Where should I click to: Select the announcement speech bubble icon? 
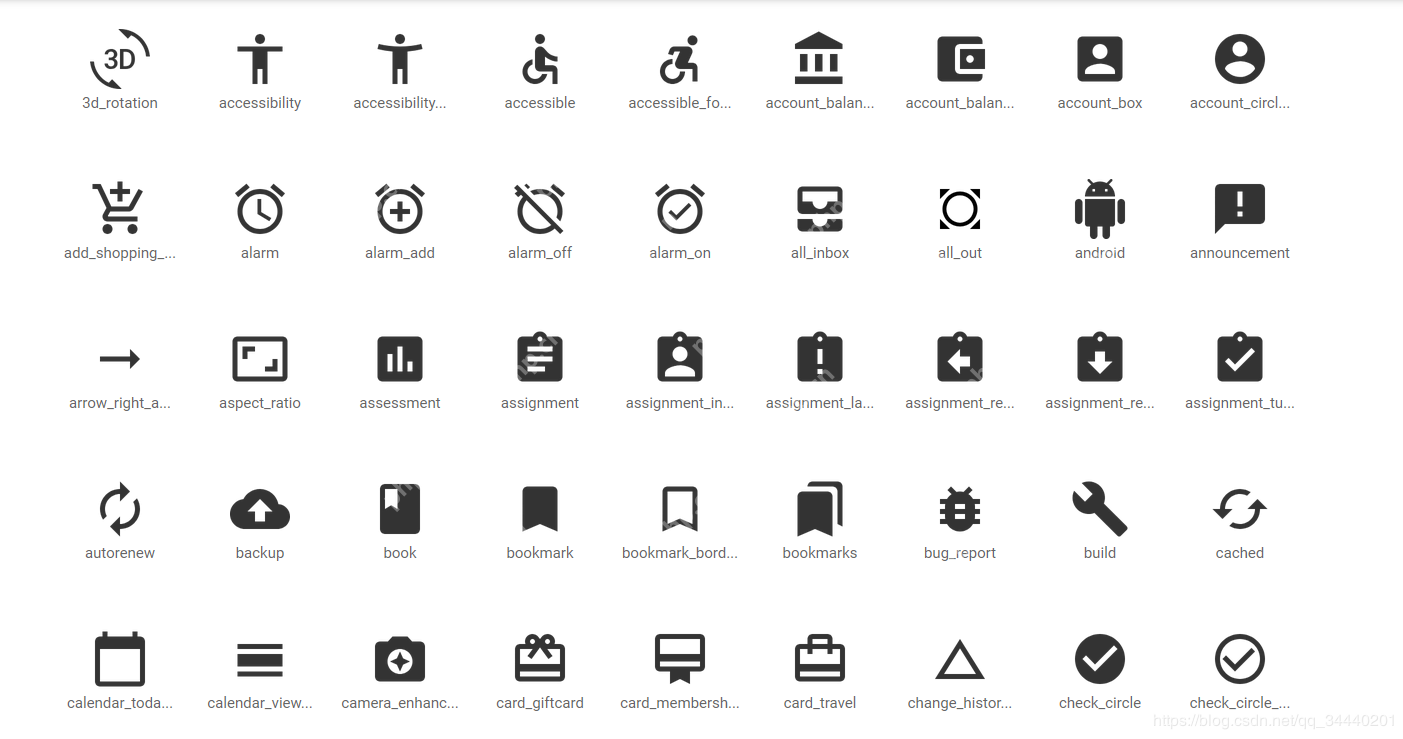[1240, 209]
